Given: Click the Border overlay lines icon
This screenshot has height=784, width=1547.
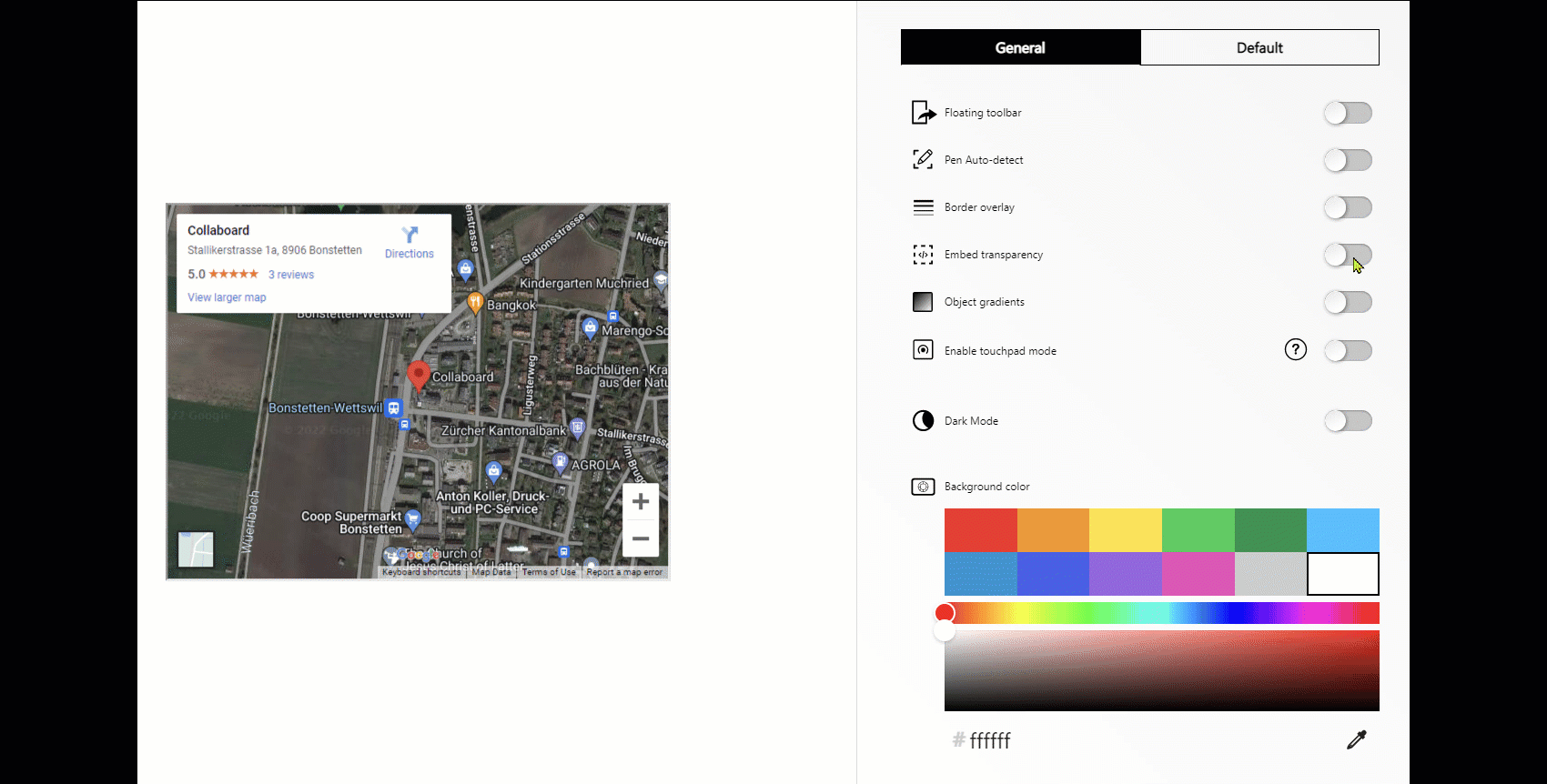Looking at the screenshot, I should point(923,207).
